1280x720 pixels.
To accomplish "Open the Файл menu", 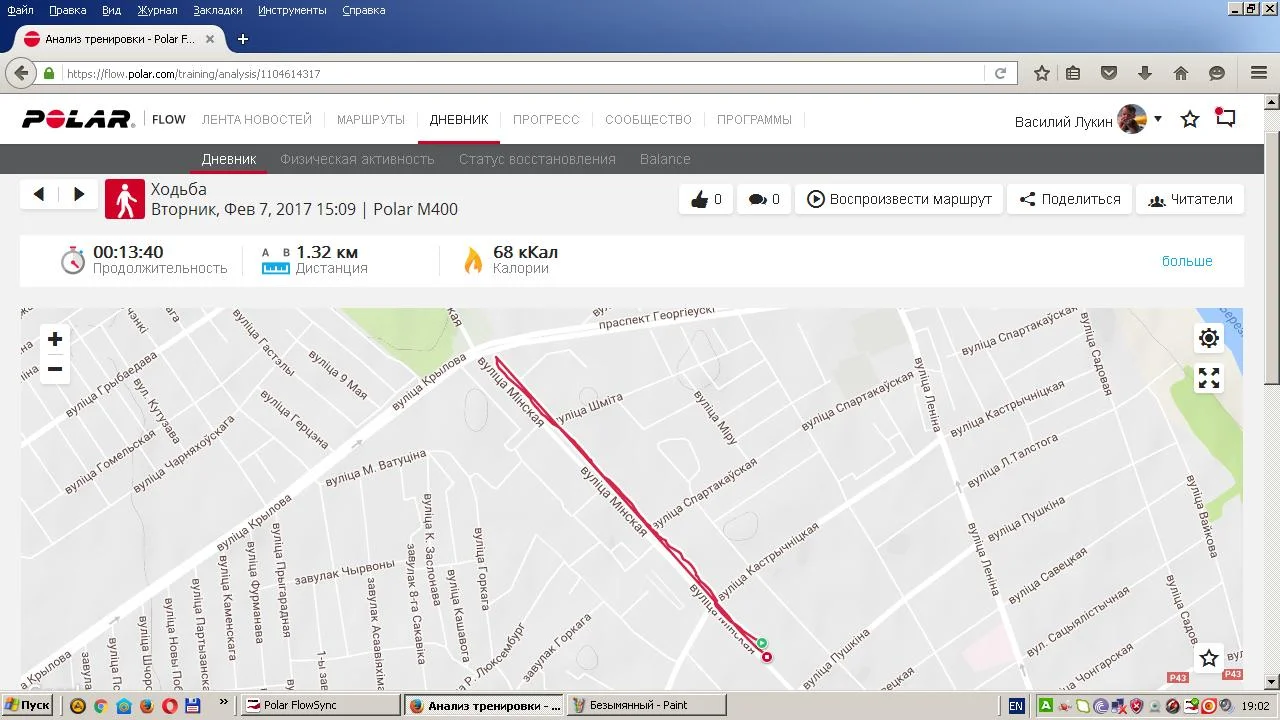I will 20,10.
